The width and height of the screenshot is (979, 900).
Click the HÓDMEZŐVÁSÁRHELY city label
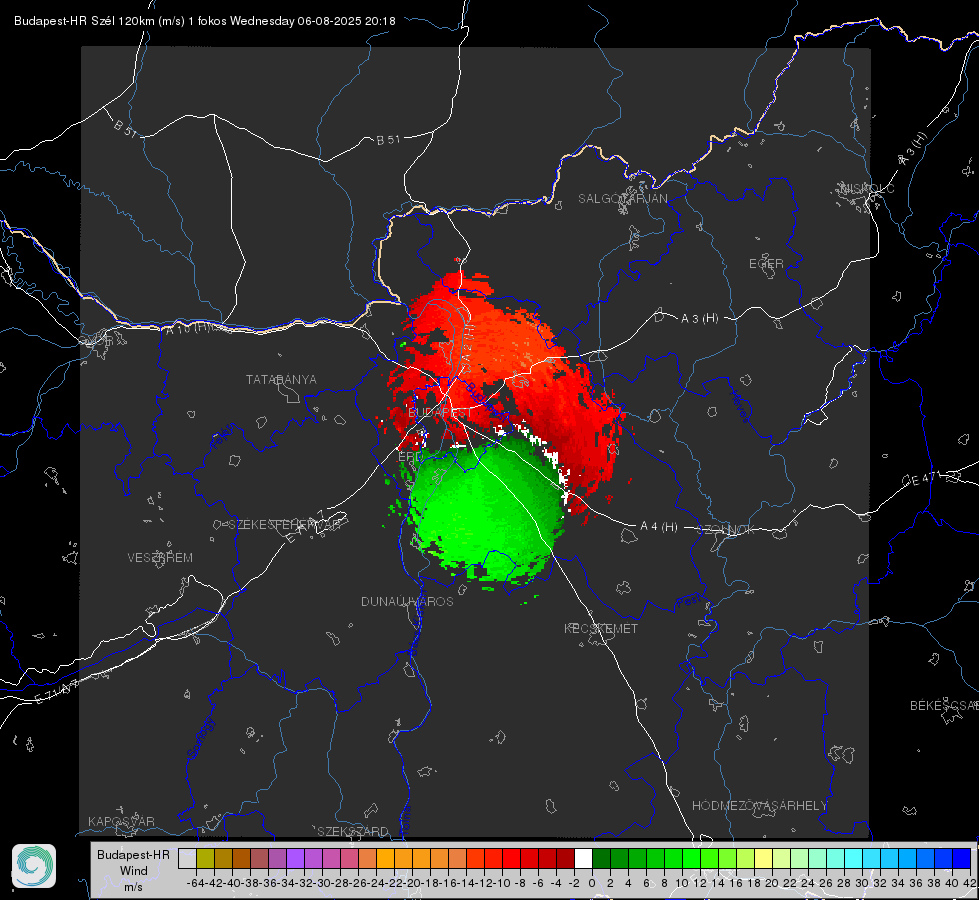tap(759, 806)
